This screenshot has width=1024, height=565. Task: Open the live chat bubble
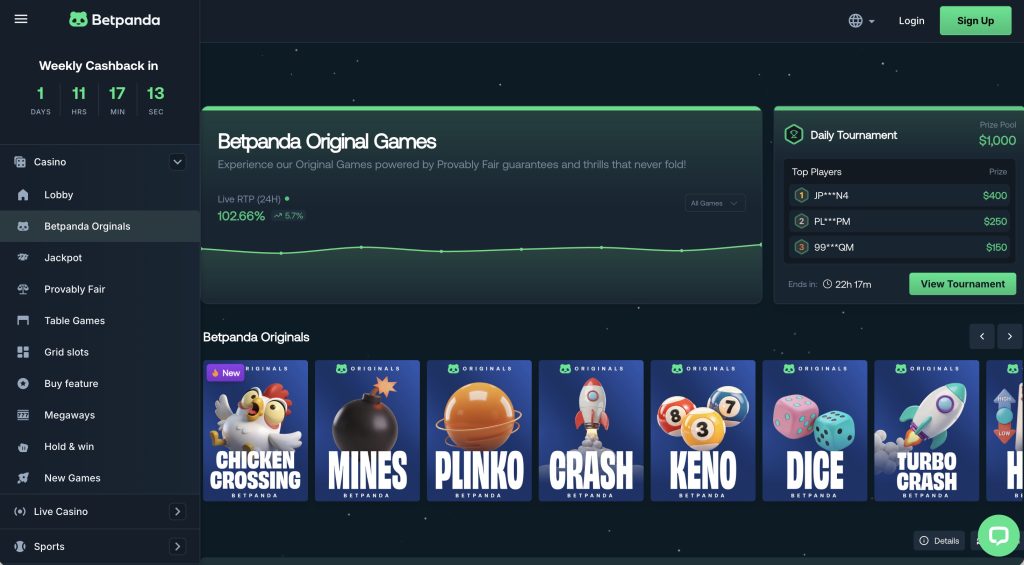click(x=999, y=536)
